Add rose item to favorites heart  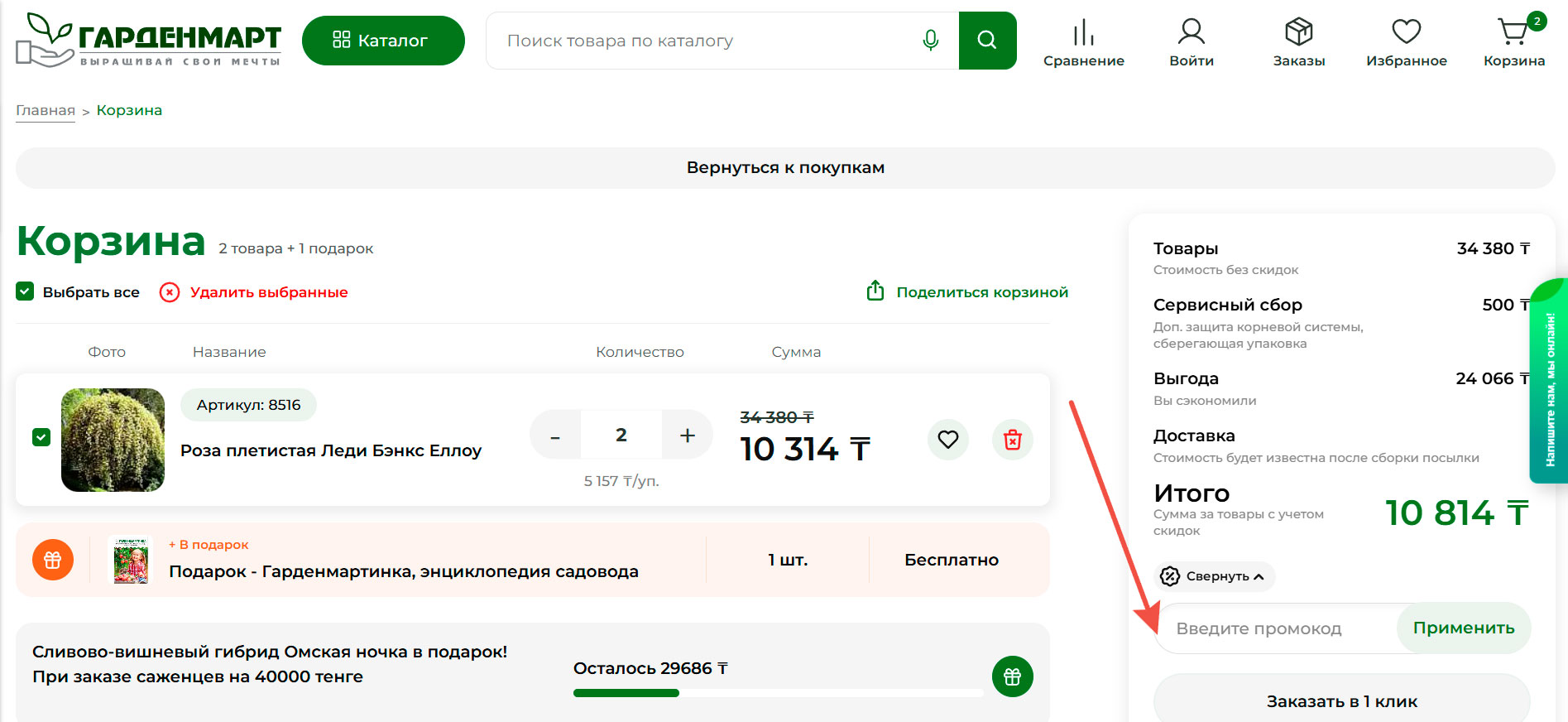click(x=948, y=440)
